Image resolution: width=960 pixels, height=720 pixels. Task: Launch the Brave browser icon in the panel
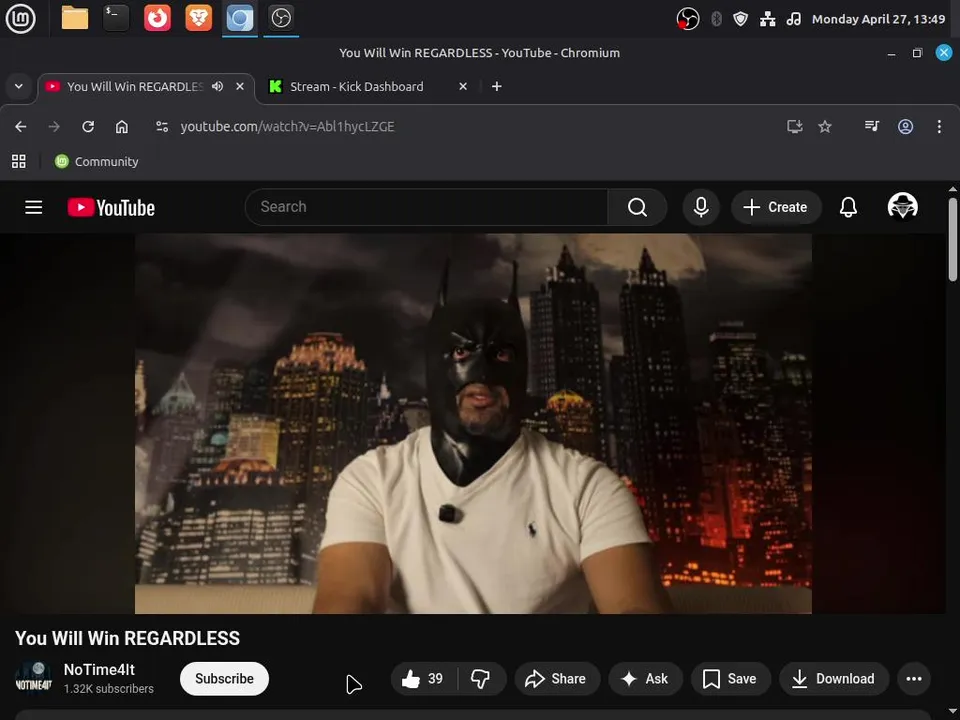pos(198,18)
